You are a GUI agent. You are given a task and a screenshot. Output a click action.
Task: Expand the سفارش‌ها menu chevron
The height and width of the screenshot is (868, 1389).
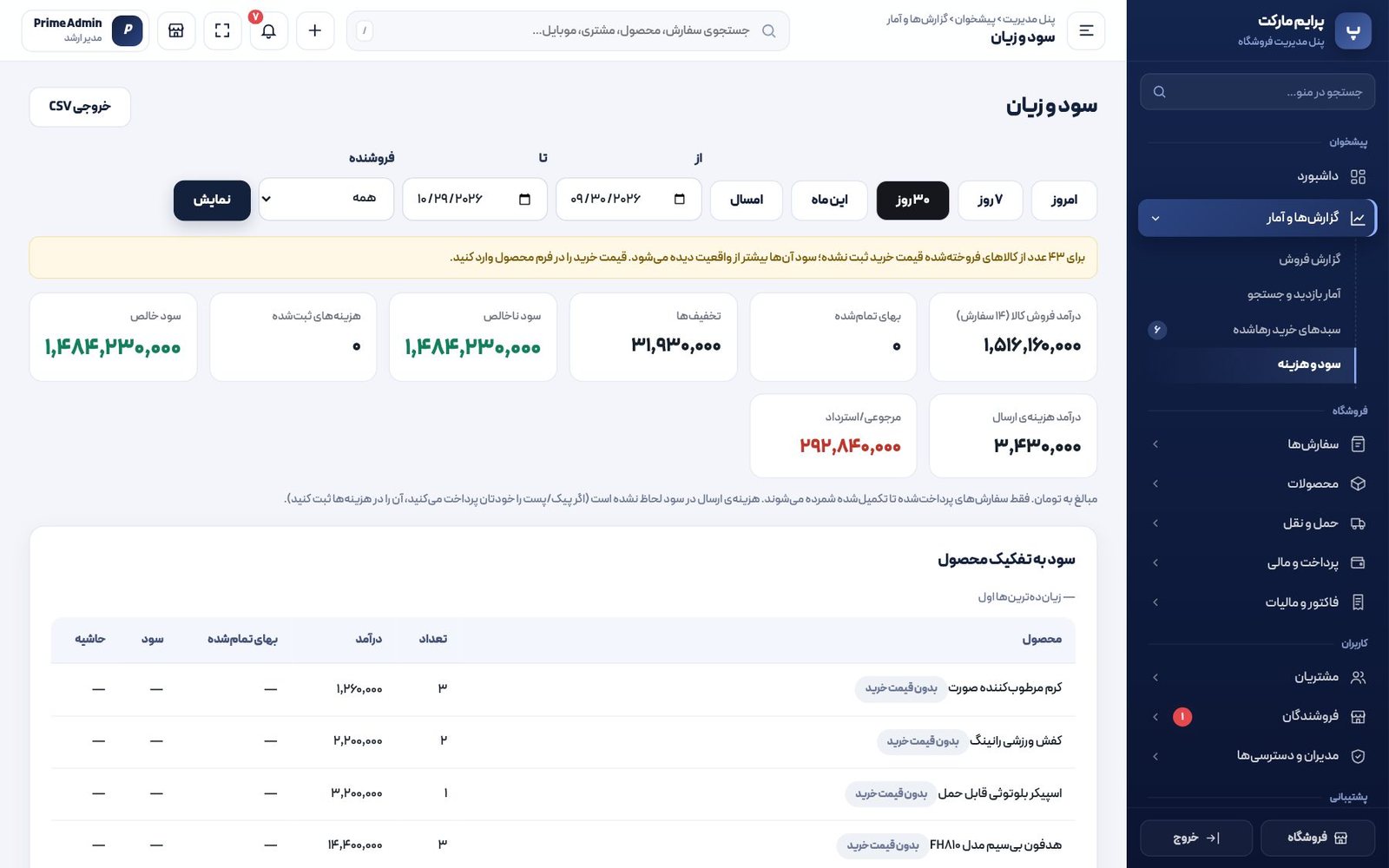[1155, 444]
